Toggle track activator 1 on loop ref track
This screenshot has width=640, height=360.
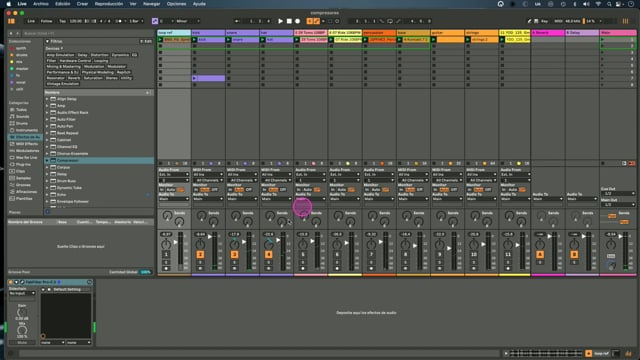click(166, 254)
